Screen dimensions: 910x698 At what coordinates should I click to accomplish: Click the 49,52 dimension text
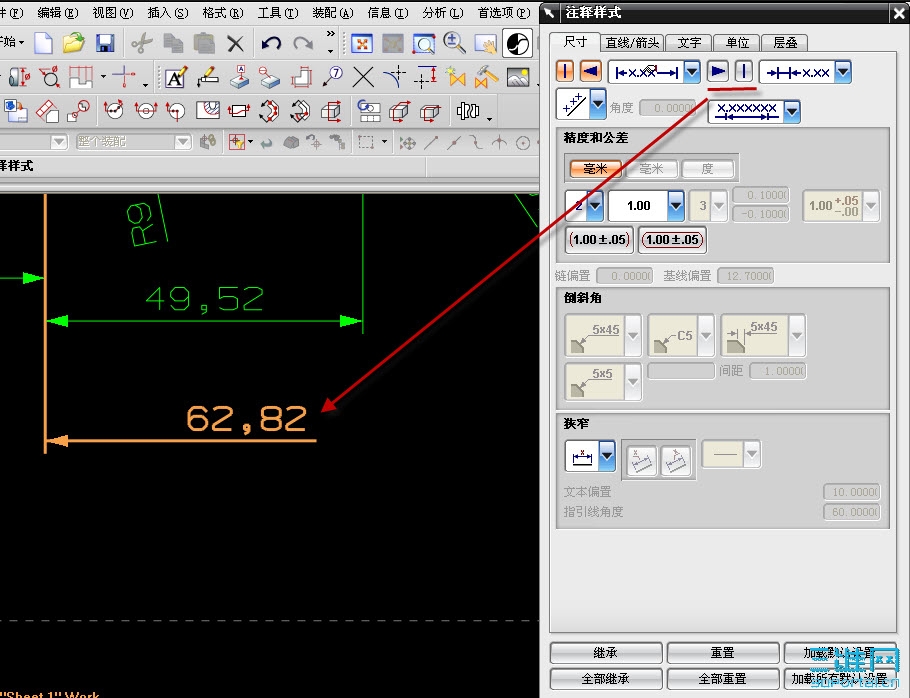tap(204, 299)
